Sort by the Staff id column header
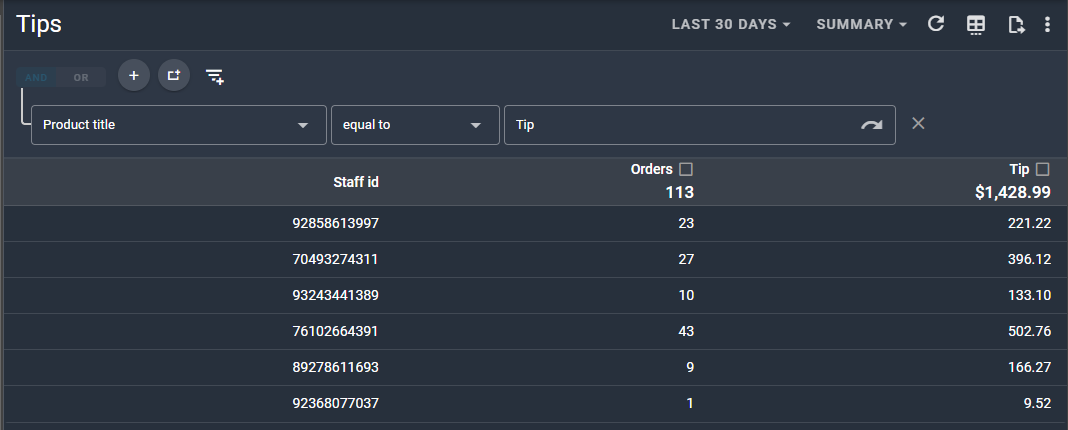This screenshot has height=430, width=1068. (356, 182)
